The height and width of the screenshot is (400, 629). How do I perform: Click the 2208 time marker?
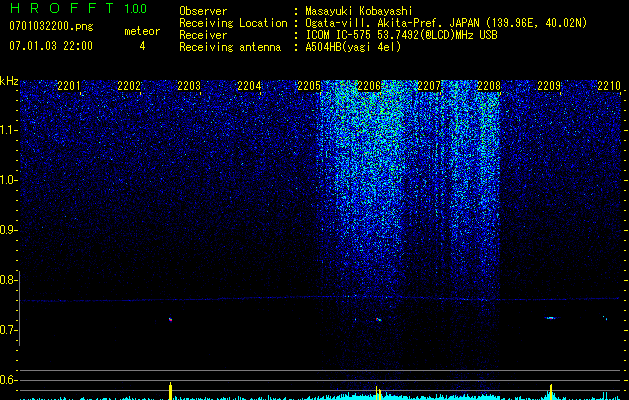click(x=489, y=86)
